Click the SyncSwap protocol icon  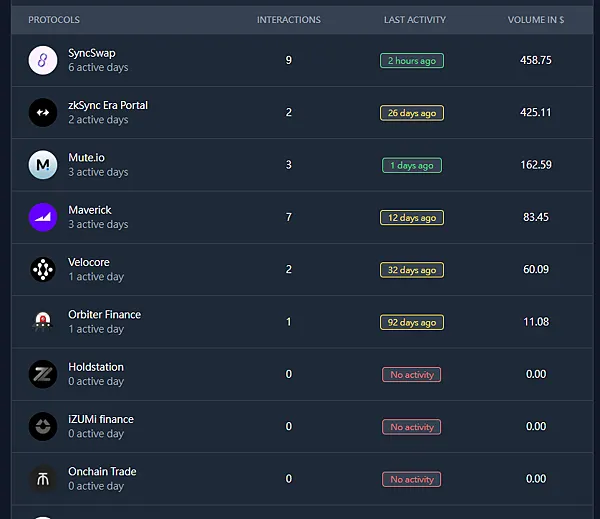pos(43,60)
